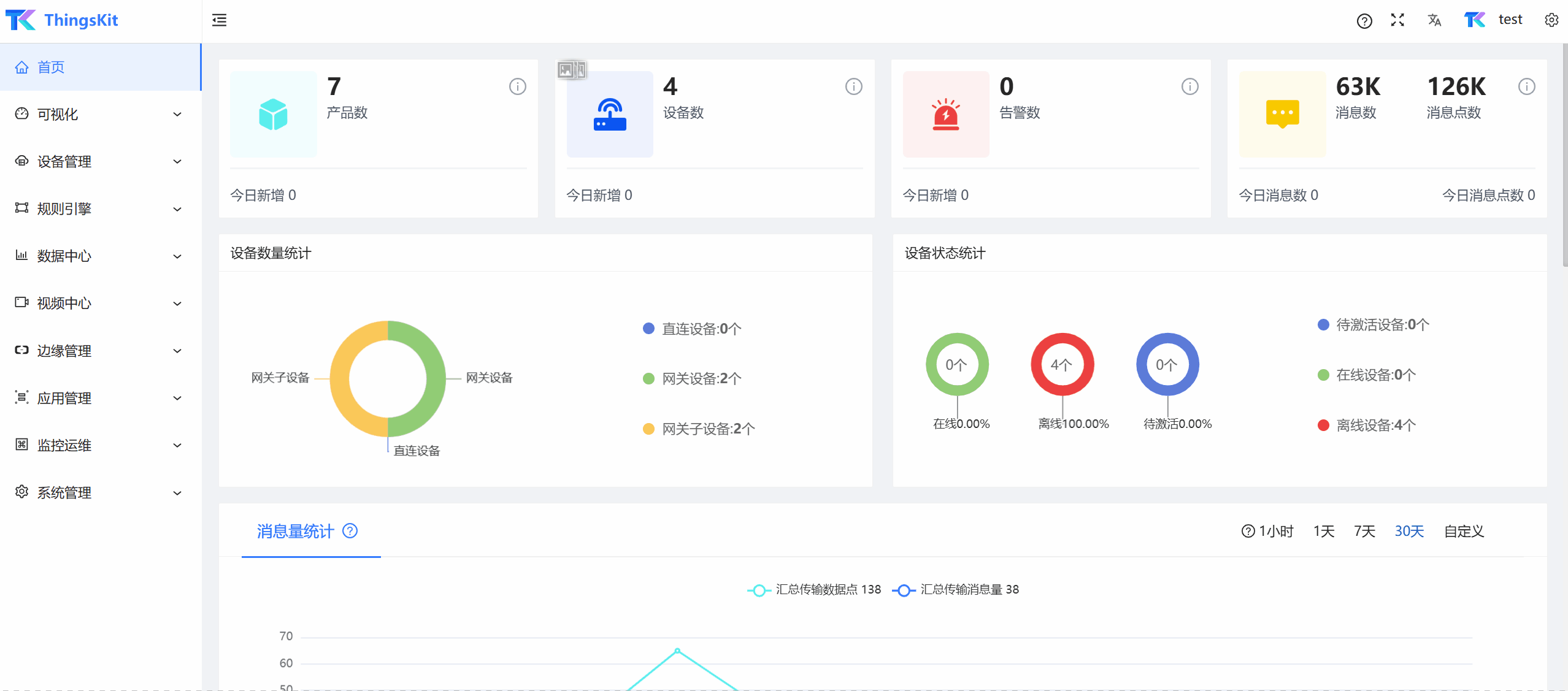Viewport: 1568px width, 691px height.
Task: Open the language translation switcher icon
Action: click(1434, 20)
